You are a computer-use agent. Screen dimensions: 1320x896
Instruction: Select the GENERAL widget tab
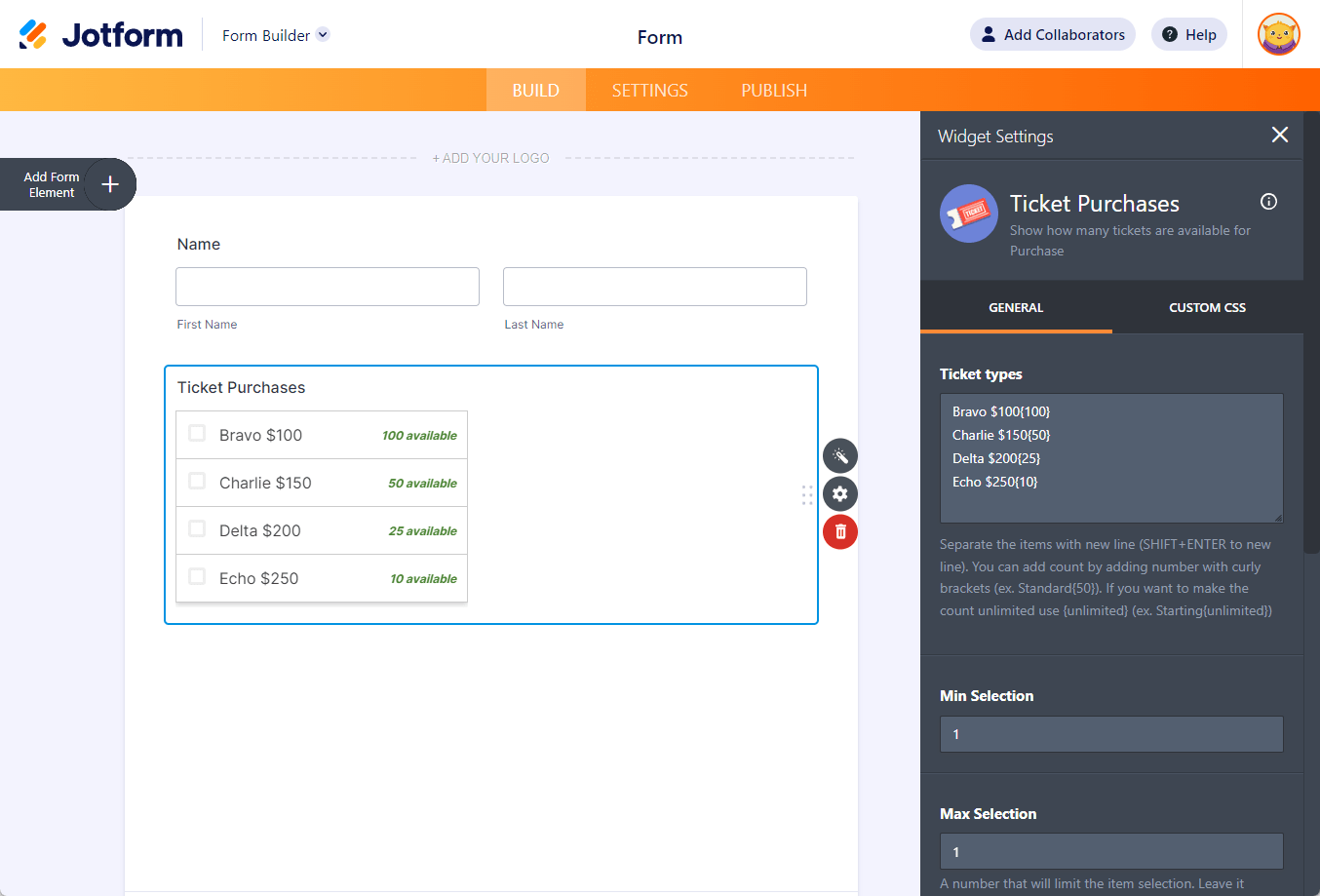pyautogui.click(x=1016, y=307)
